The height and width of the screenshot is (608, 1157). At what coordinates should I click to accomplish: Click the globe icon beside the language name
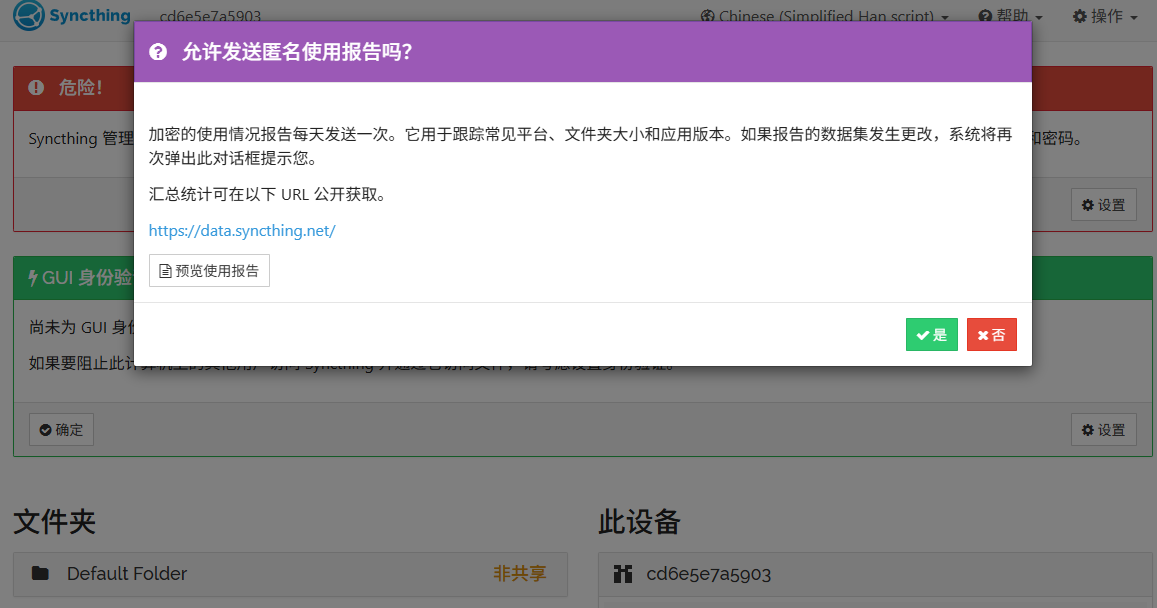(708, 17)
